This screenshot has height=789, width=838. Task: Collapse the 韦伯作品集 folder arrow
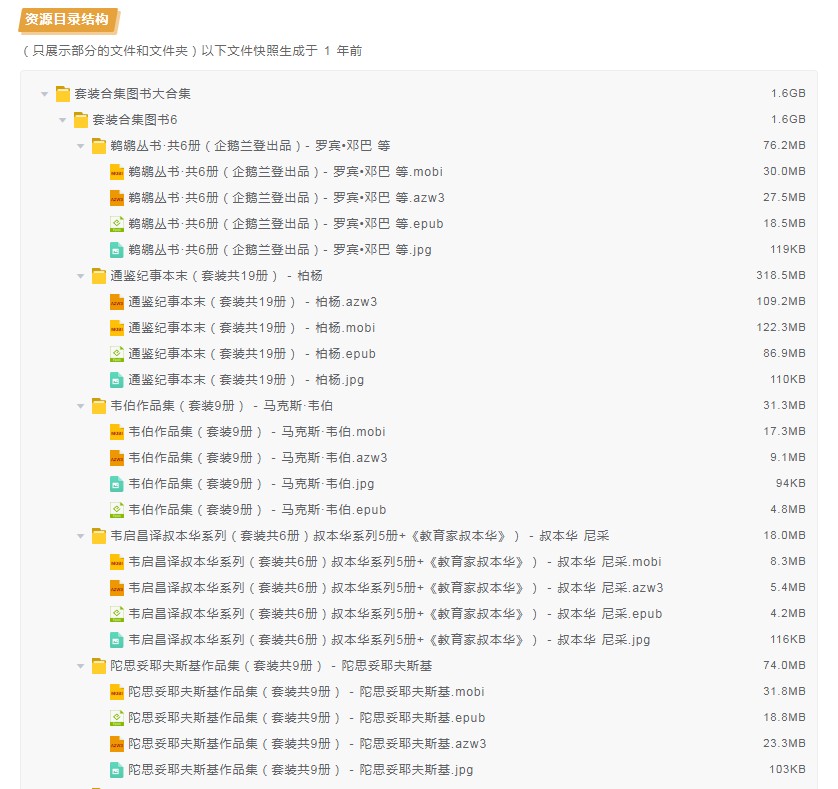[x=81, y=406]
